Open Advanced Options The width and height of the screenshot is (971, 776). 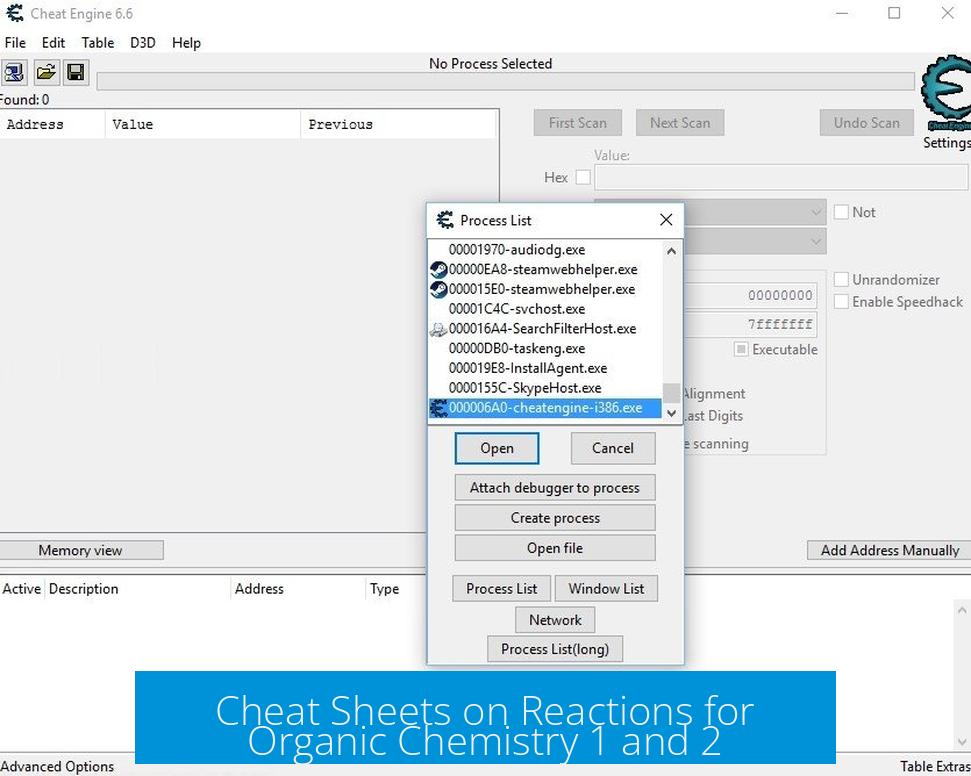[x=57, y=767]
